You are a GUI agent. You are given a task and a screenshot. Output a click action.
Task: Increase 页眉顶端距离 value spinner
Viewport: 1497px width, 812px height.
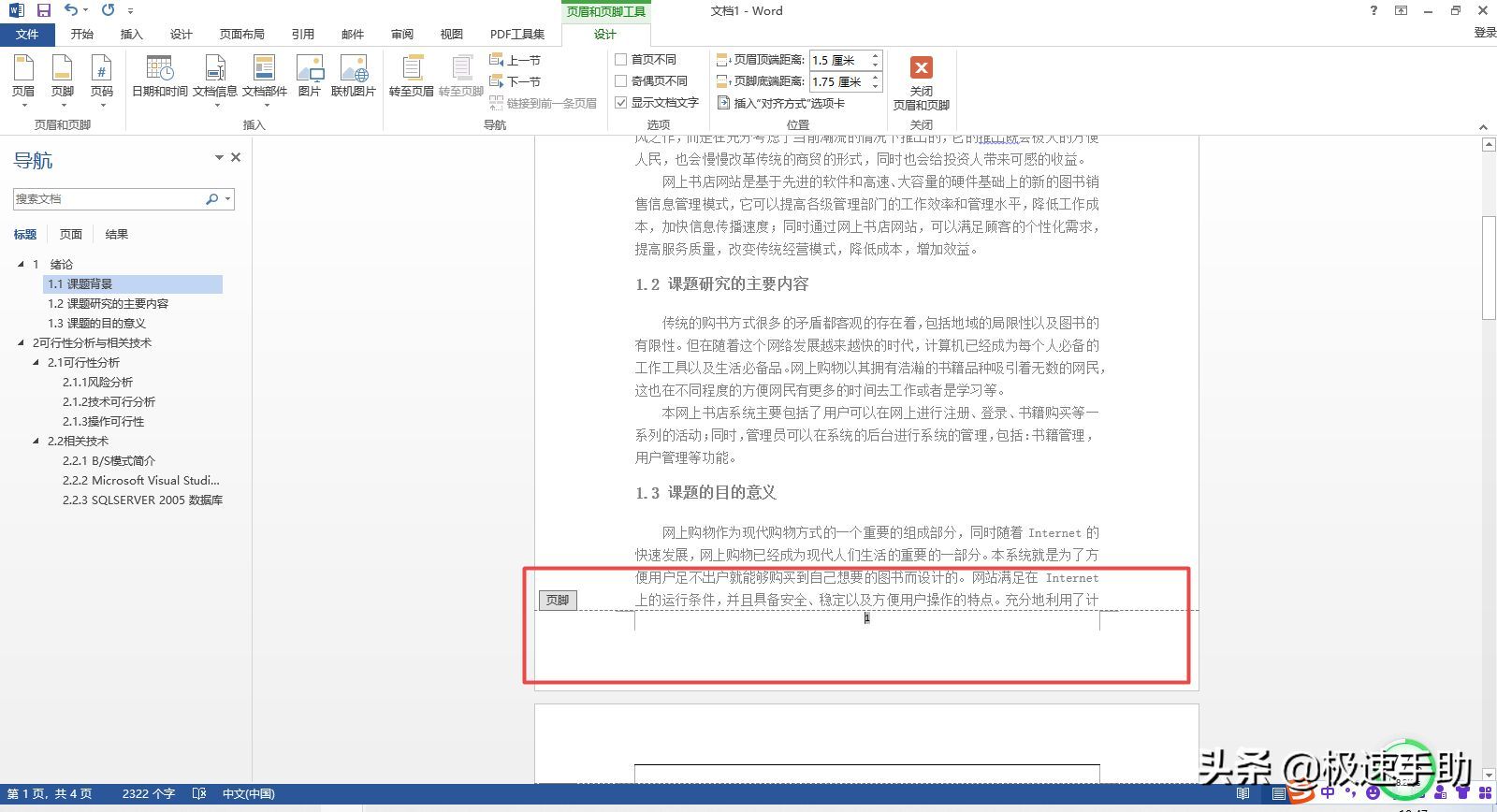point(876,55)
